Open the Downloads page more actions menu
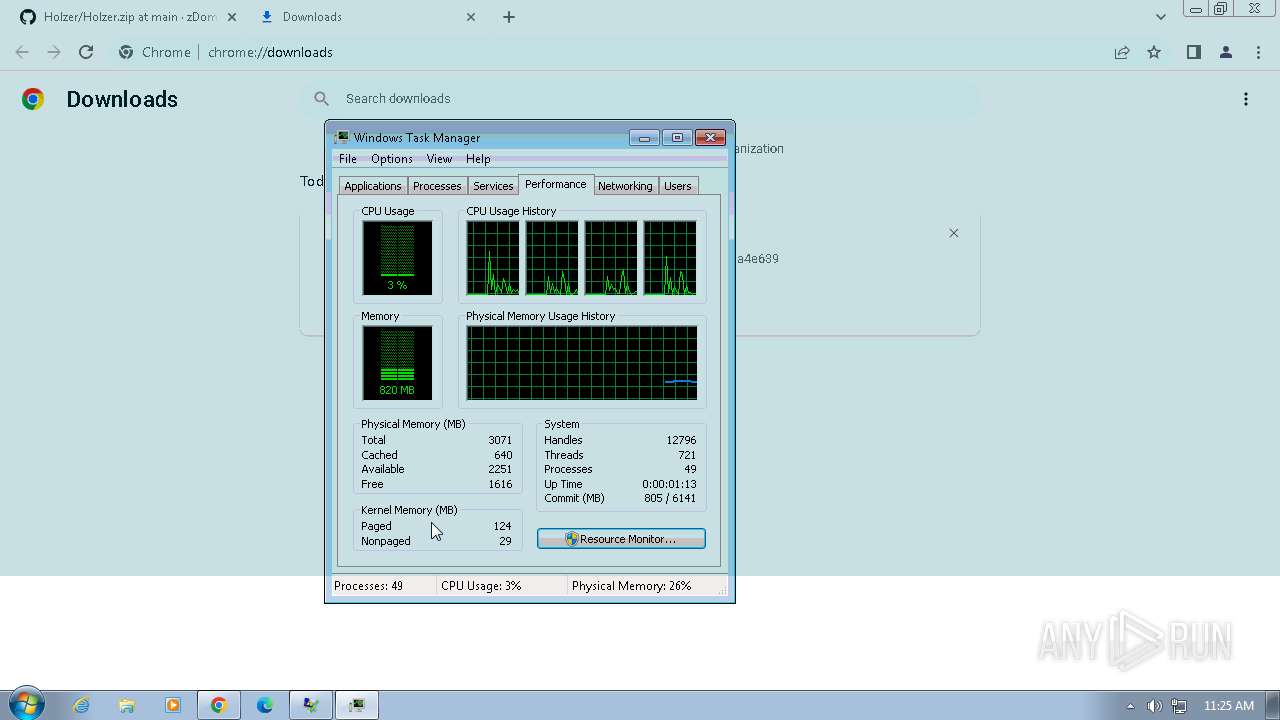This screenshot has height=720, width=1280. click(1246, 99)
